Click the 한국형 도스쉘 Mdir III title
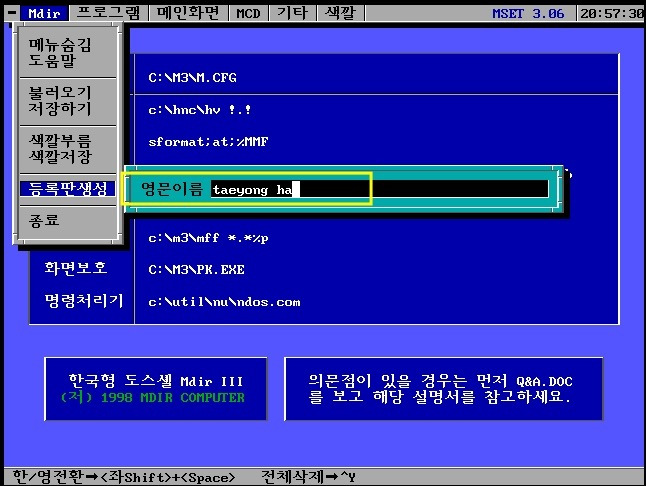The width and height of the screenshot is (646, 486). pos(156,381)
